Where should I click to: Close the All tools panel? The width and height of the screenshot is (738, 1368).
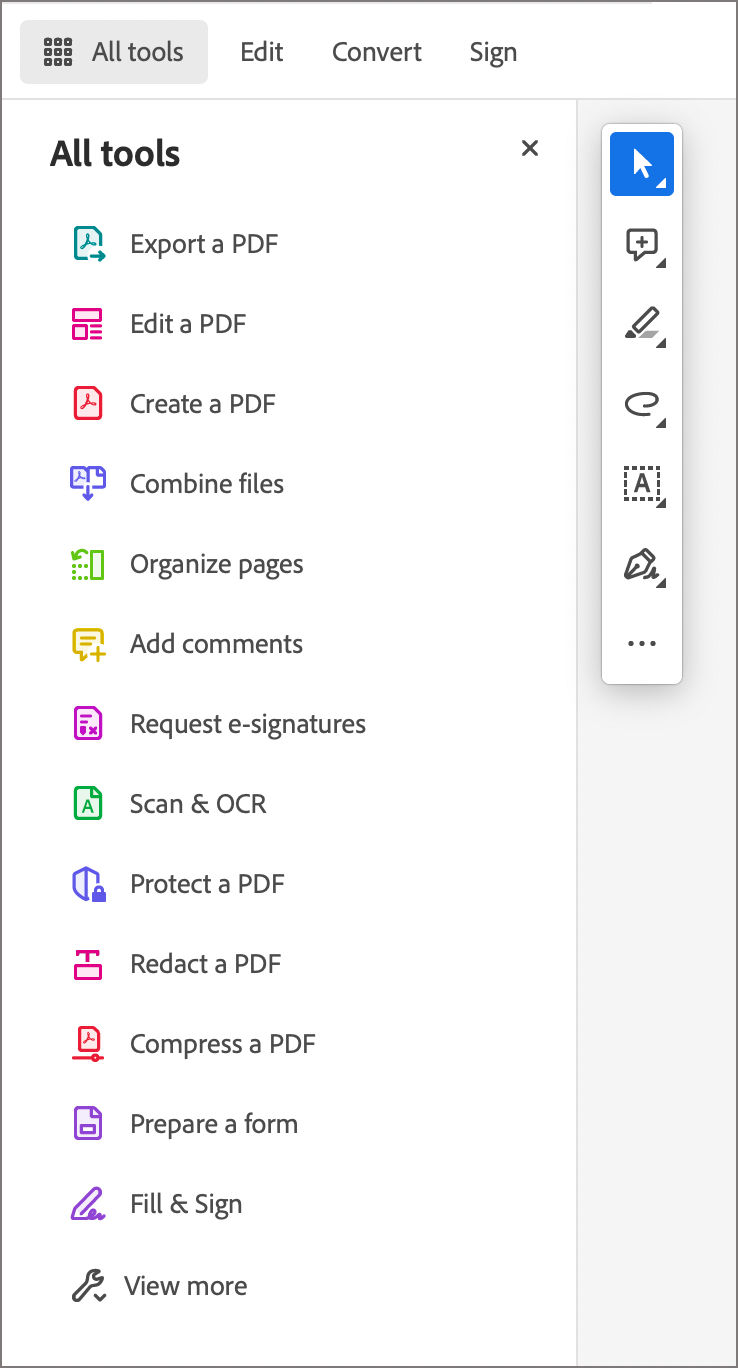click(529, 148)
